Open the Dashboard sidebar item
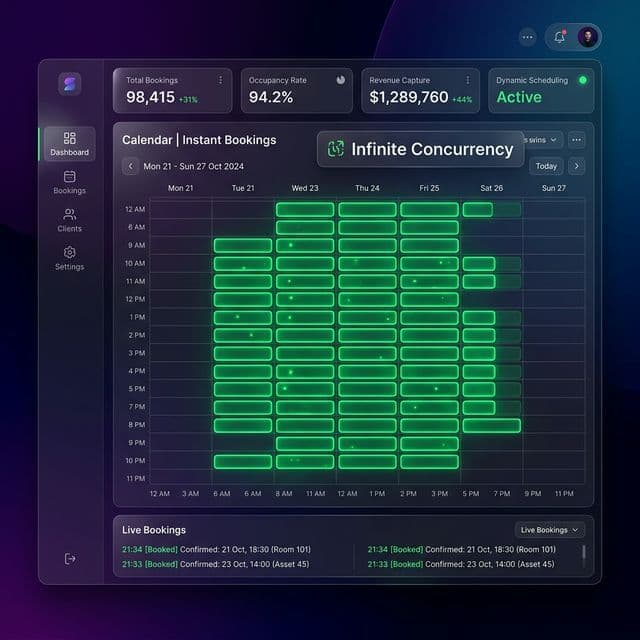 [x=69, y=144]
